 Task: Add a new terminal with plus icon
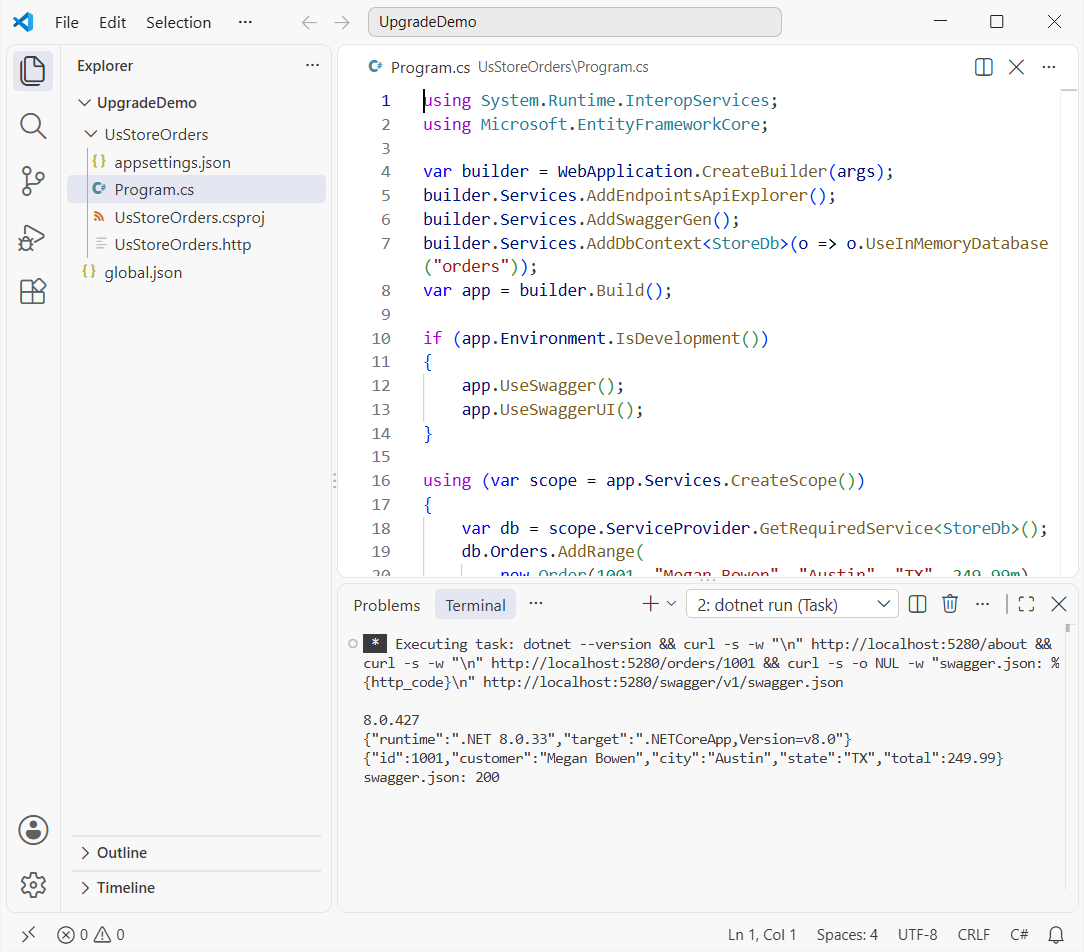[651, 604]
